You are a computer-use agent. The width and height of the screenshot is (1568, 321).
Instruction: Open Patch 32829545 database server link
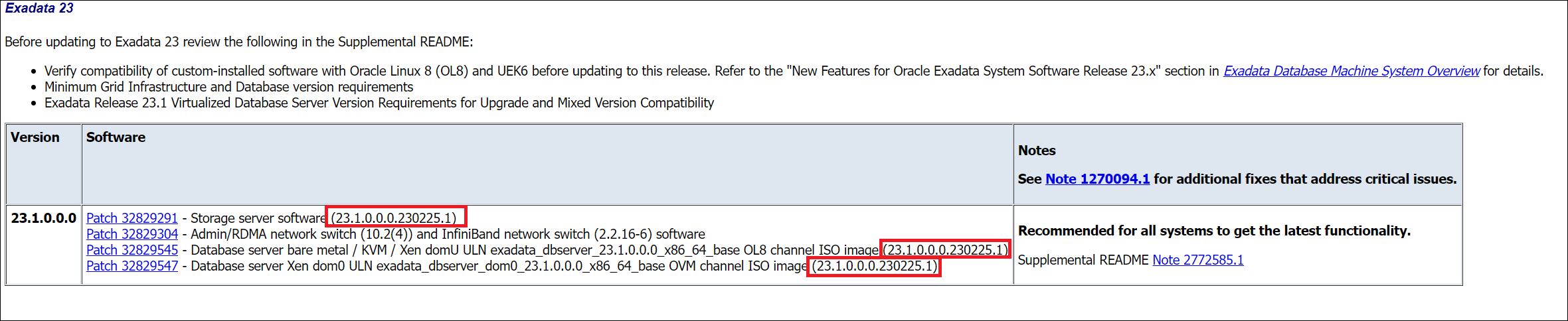click(x=132, y=250)
